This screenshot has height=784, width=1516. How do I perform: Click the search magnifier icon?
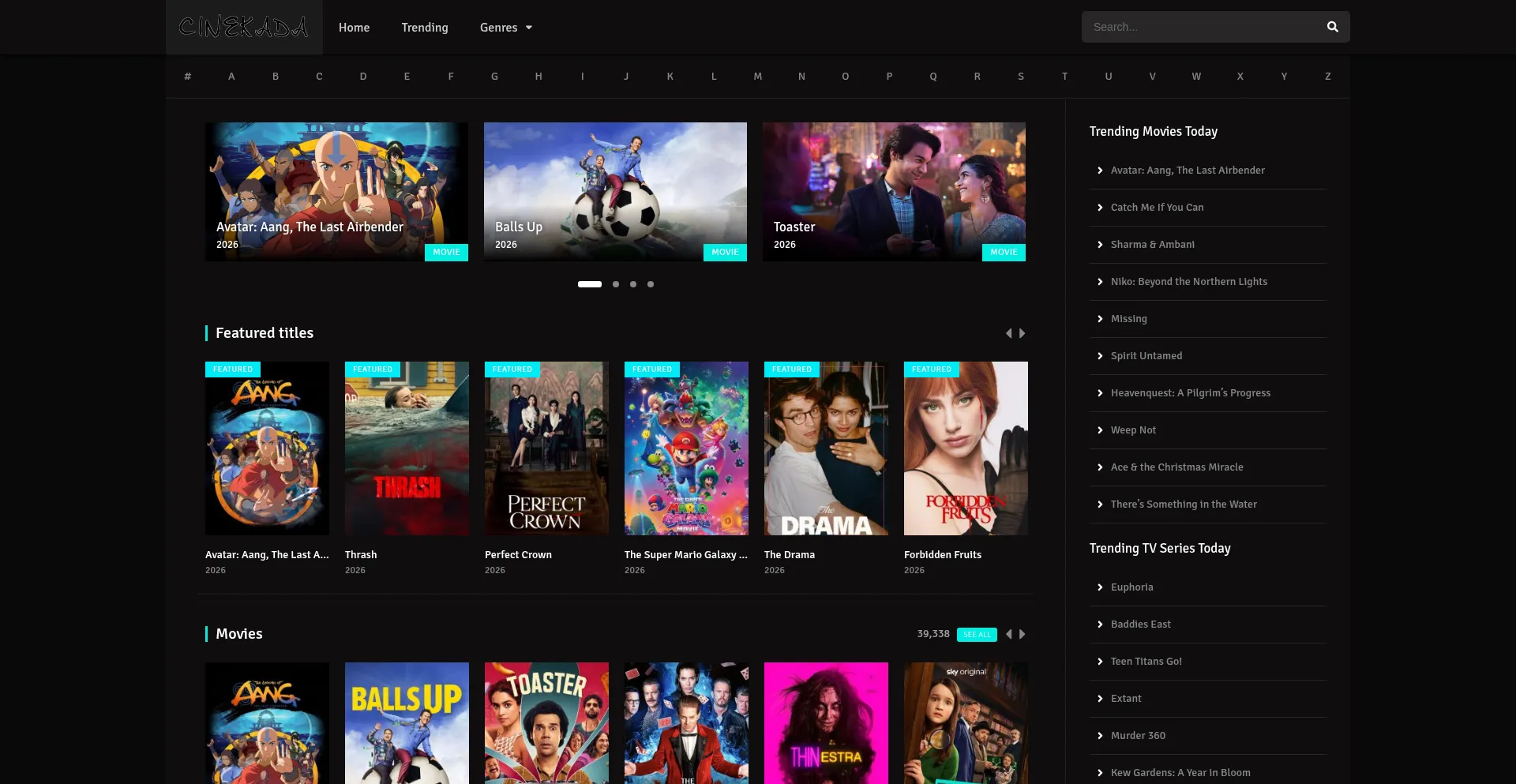[1332, 27]
